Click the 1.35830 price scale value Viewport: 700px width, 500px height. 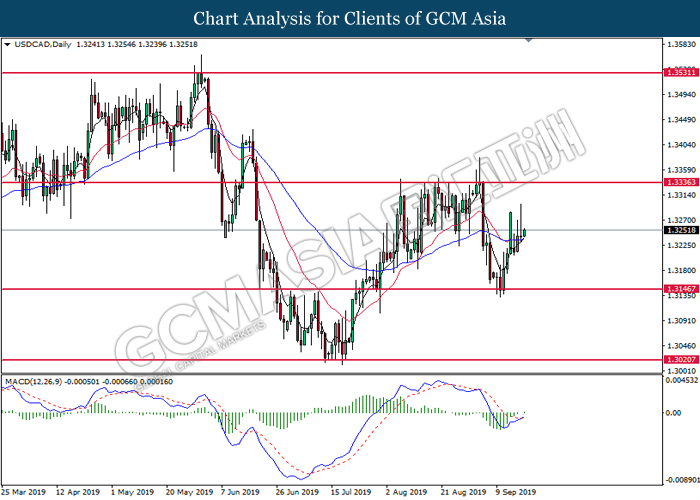682,44
